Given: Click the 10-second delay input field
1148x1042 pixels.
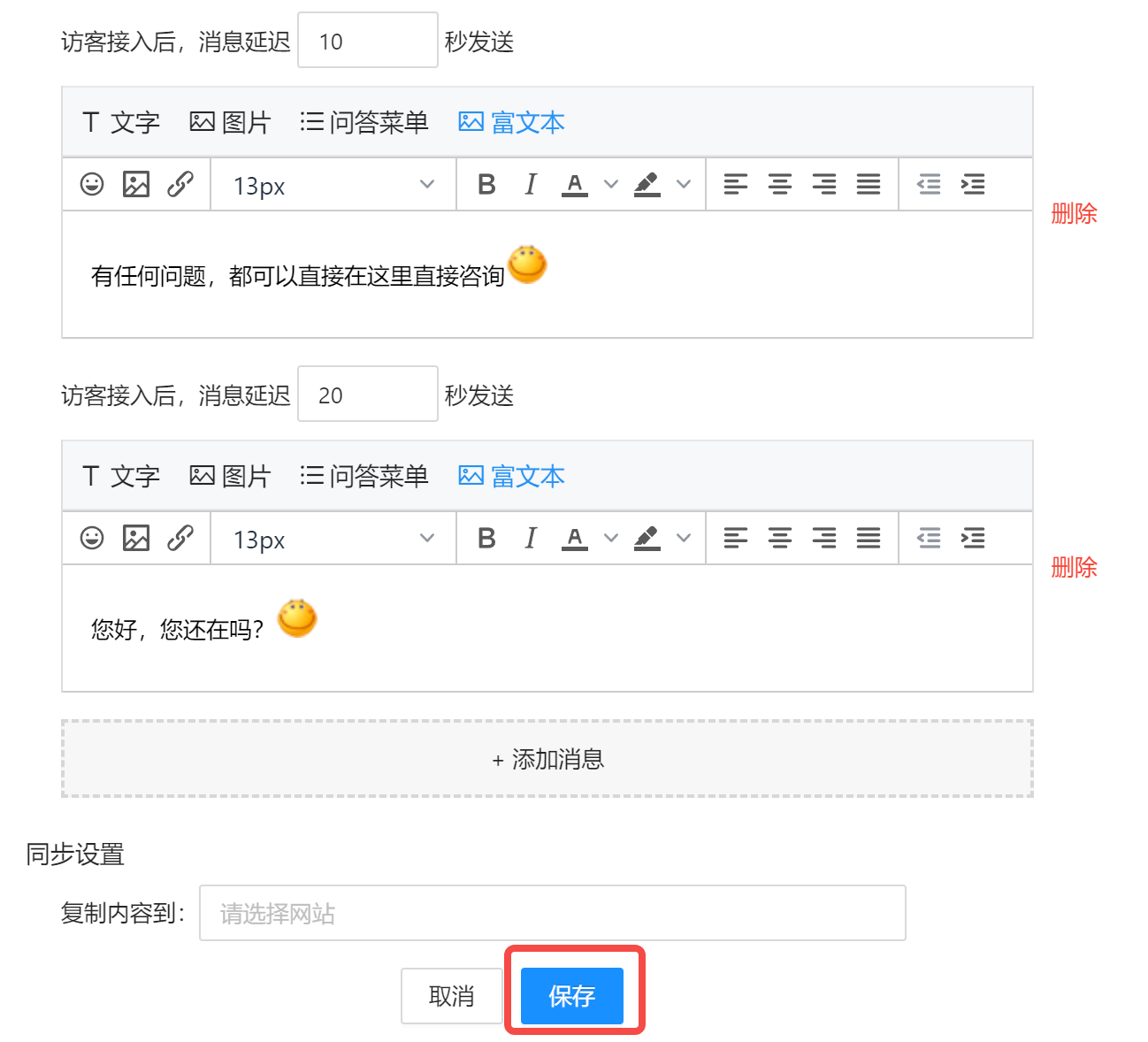Looking at the screenshot, I should pyautogui.click(x=367, y=39).
